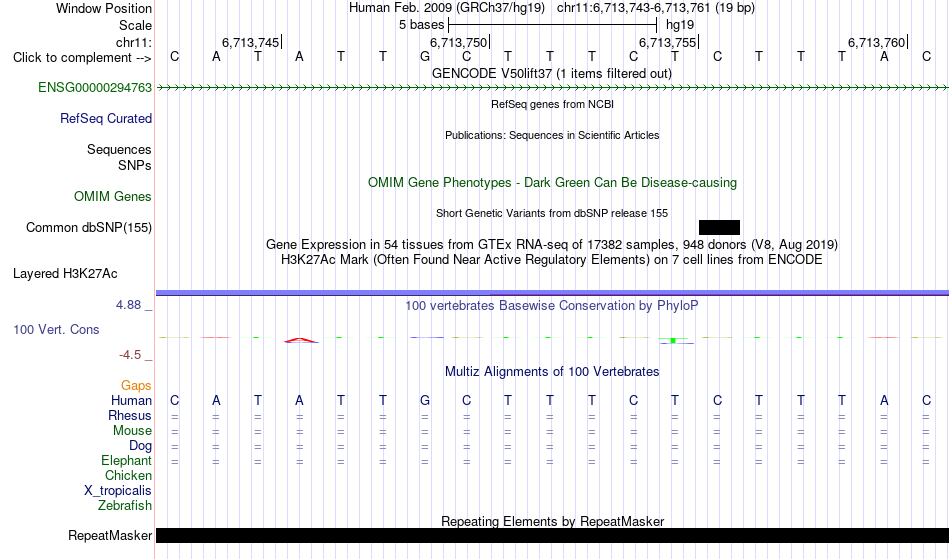
Task: Click the Rhesus species label
Action: coord(130,416)
